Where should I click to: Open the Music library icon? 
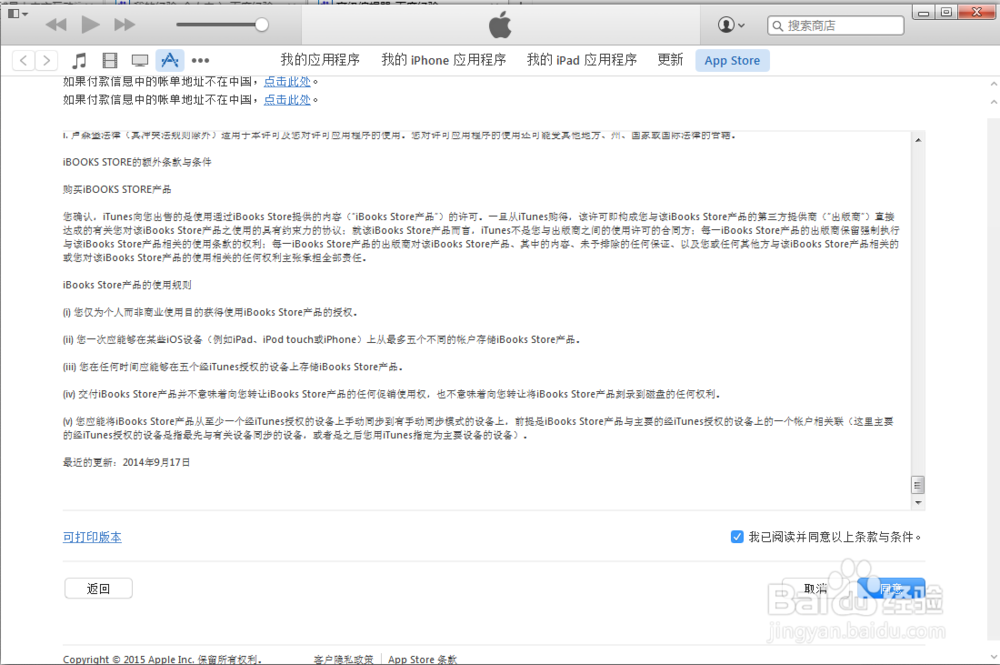point(79,61)
